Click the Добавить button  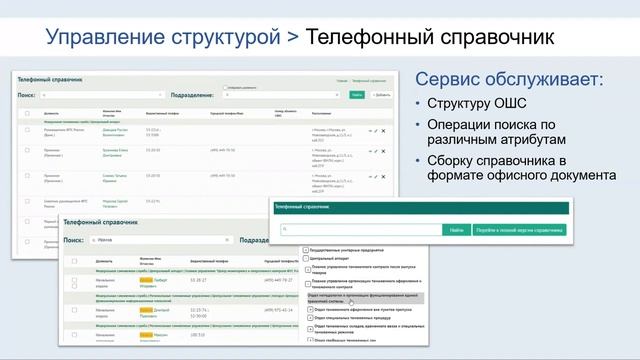pyautogui.click(x=381, y=95)
